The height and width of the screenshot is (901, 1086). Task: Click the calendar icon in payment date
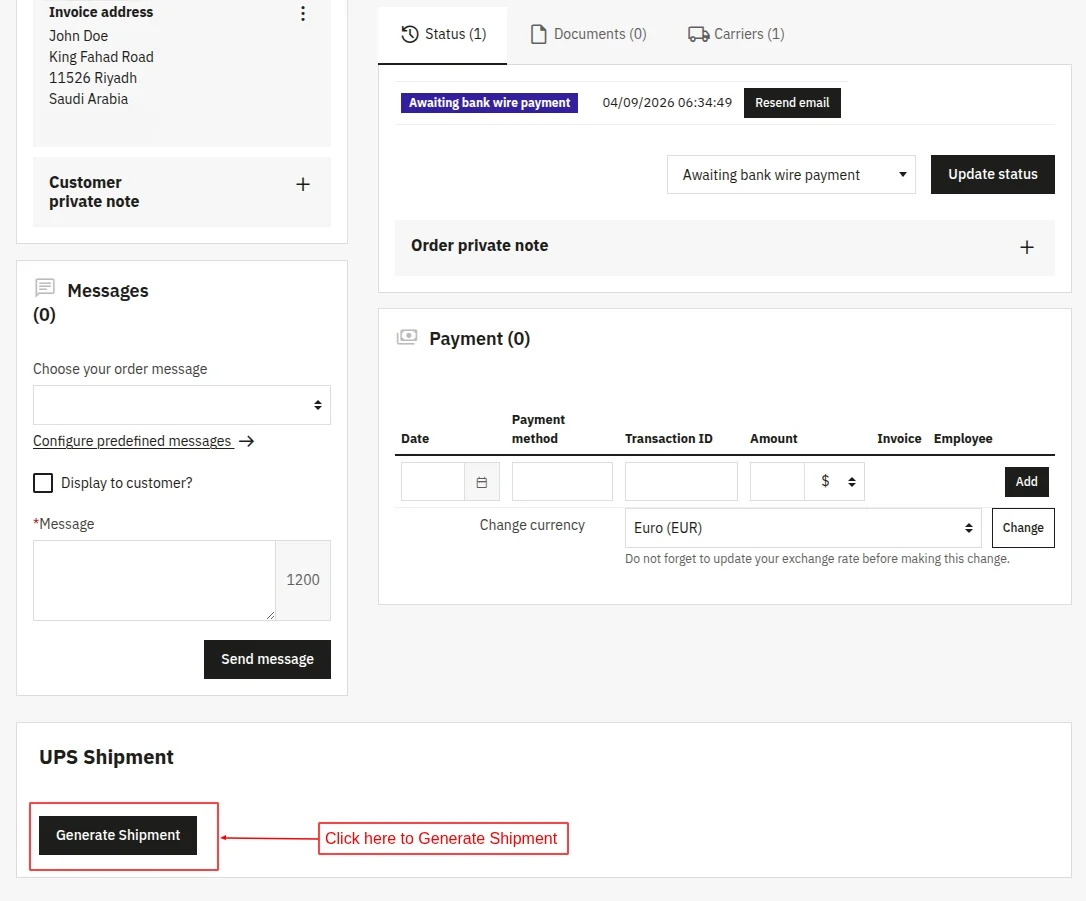482,482
